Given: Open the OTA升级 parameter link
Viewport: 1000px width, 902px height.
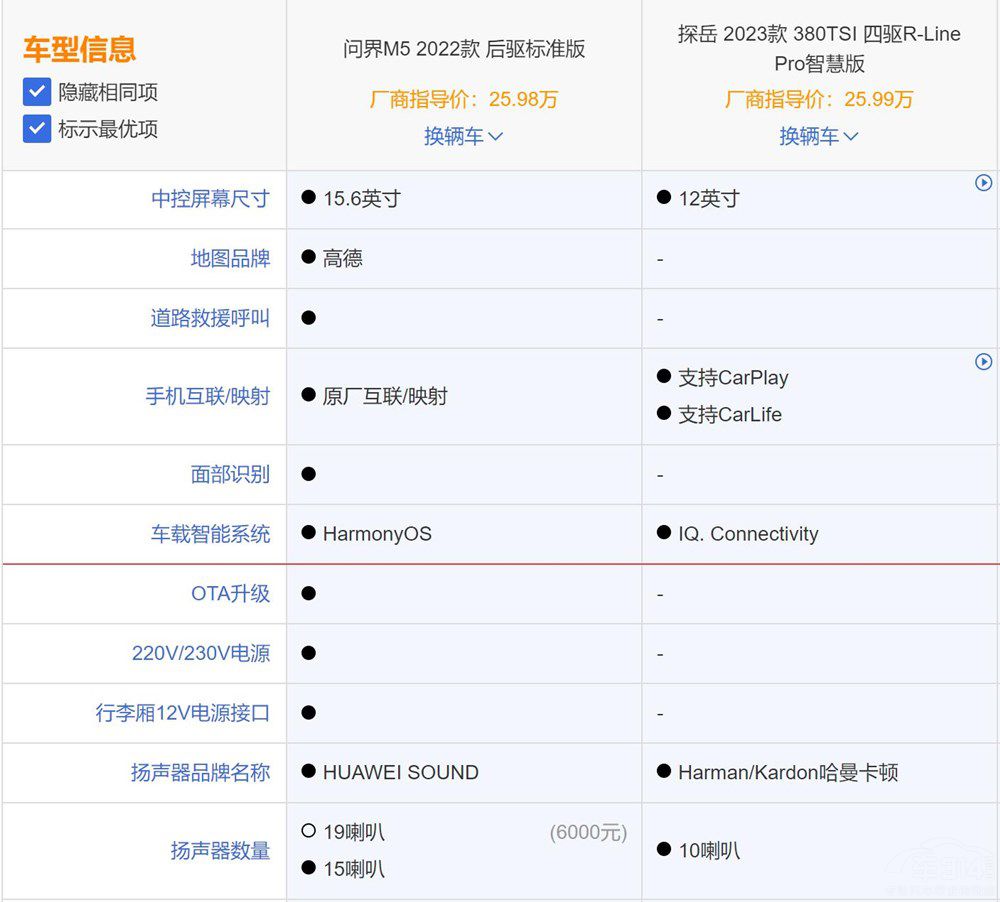Looking at the screenshot, I should coord(230,593).
